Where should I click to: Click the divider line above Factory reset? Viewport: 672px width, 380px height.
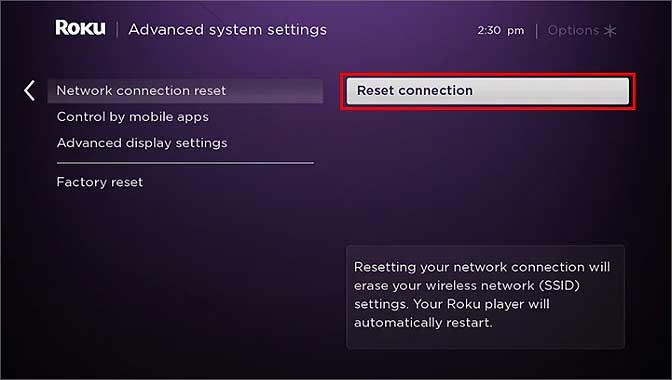(185, 163)
